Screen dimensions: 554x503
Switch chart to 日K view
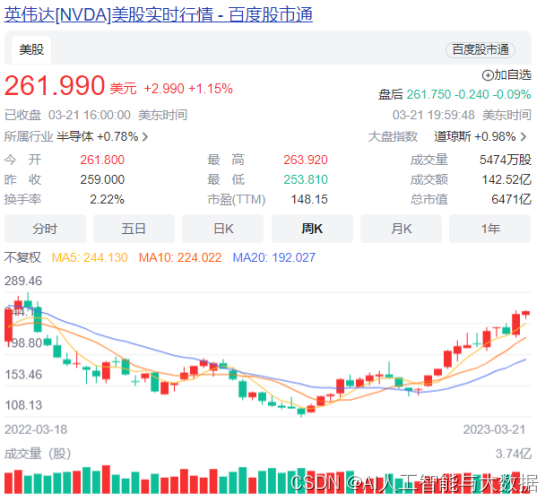(223, 229)
